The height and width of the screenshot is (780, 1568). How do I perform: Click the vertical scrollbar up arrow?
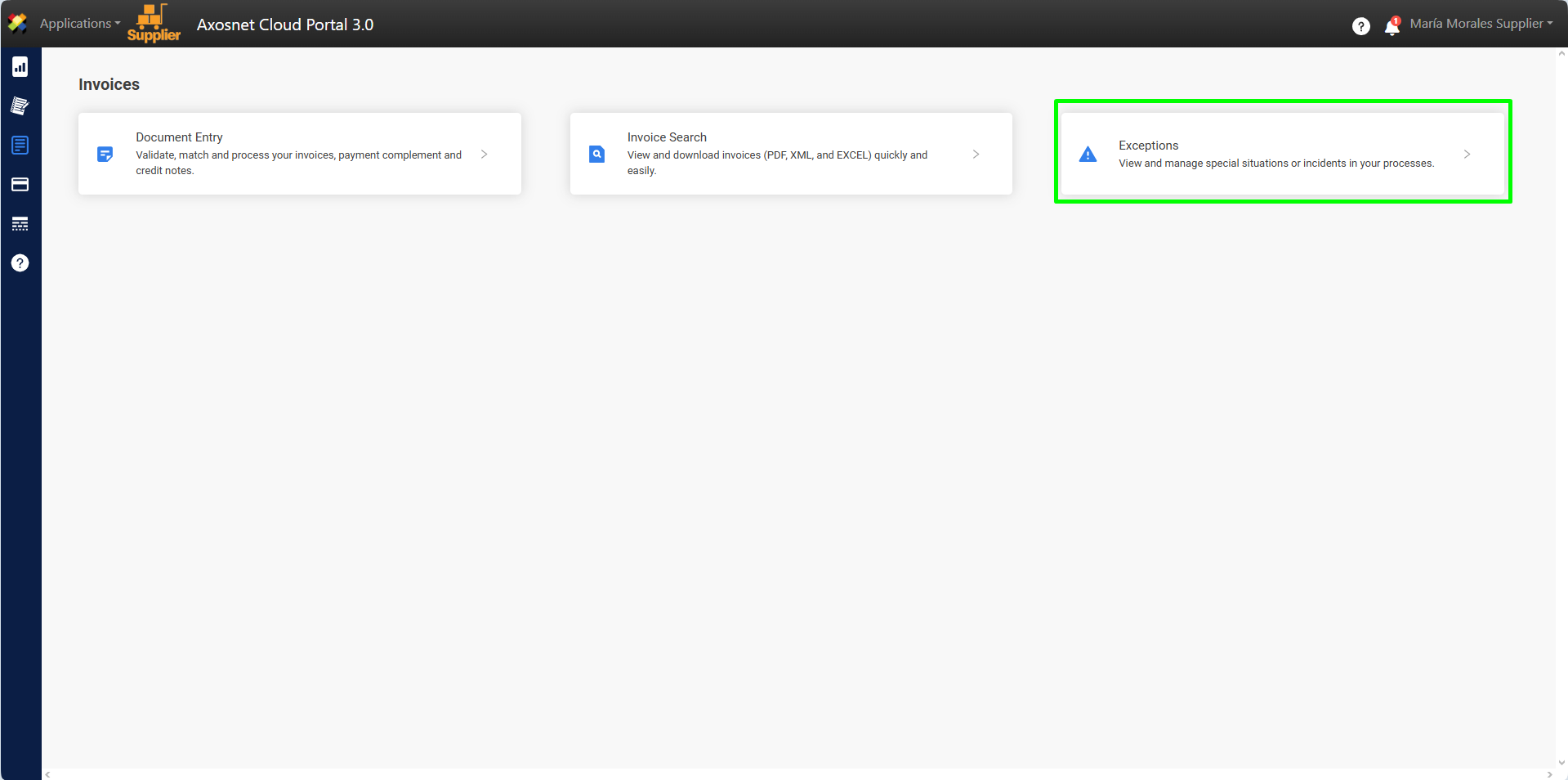tap(1561, 54)
